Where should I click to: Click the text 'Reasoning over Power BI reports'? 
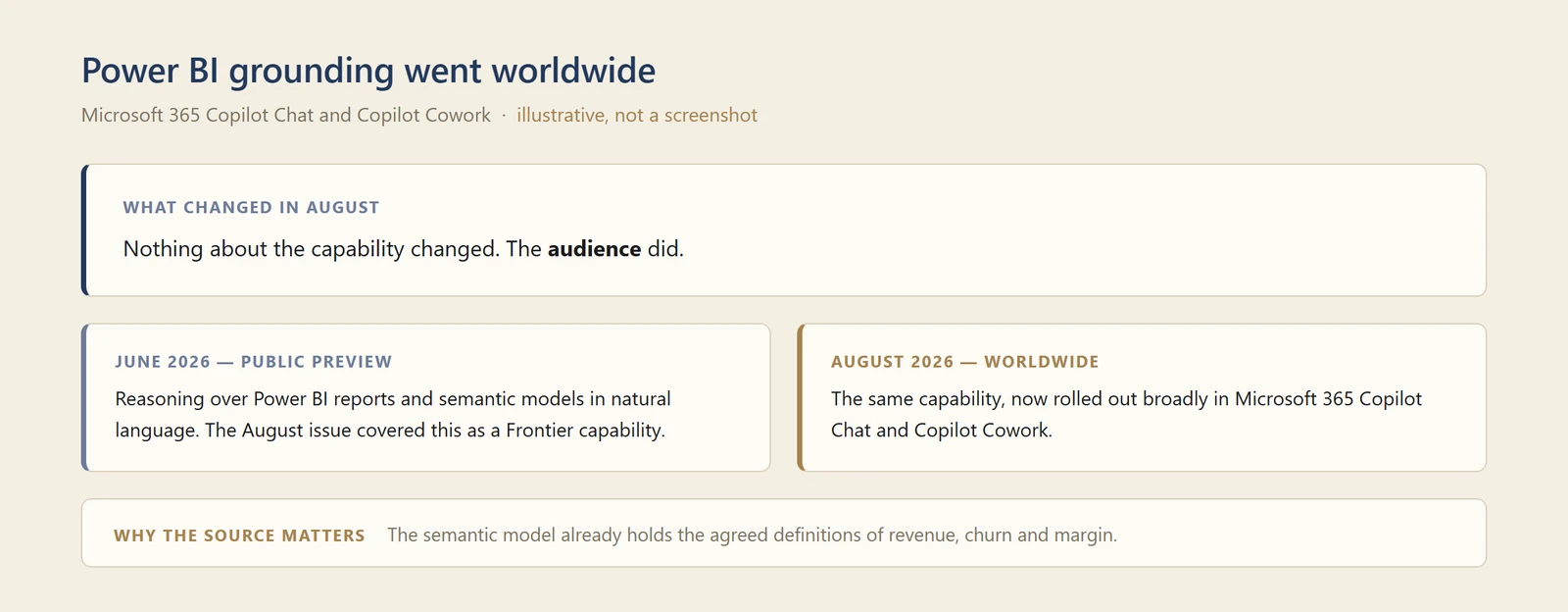tap(255, 399)
